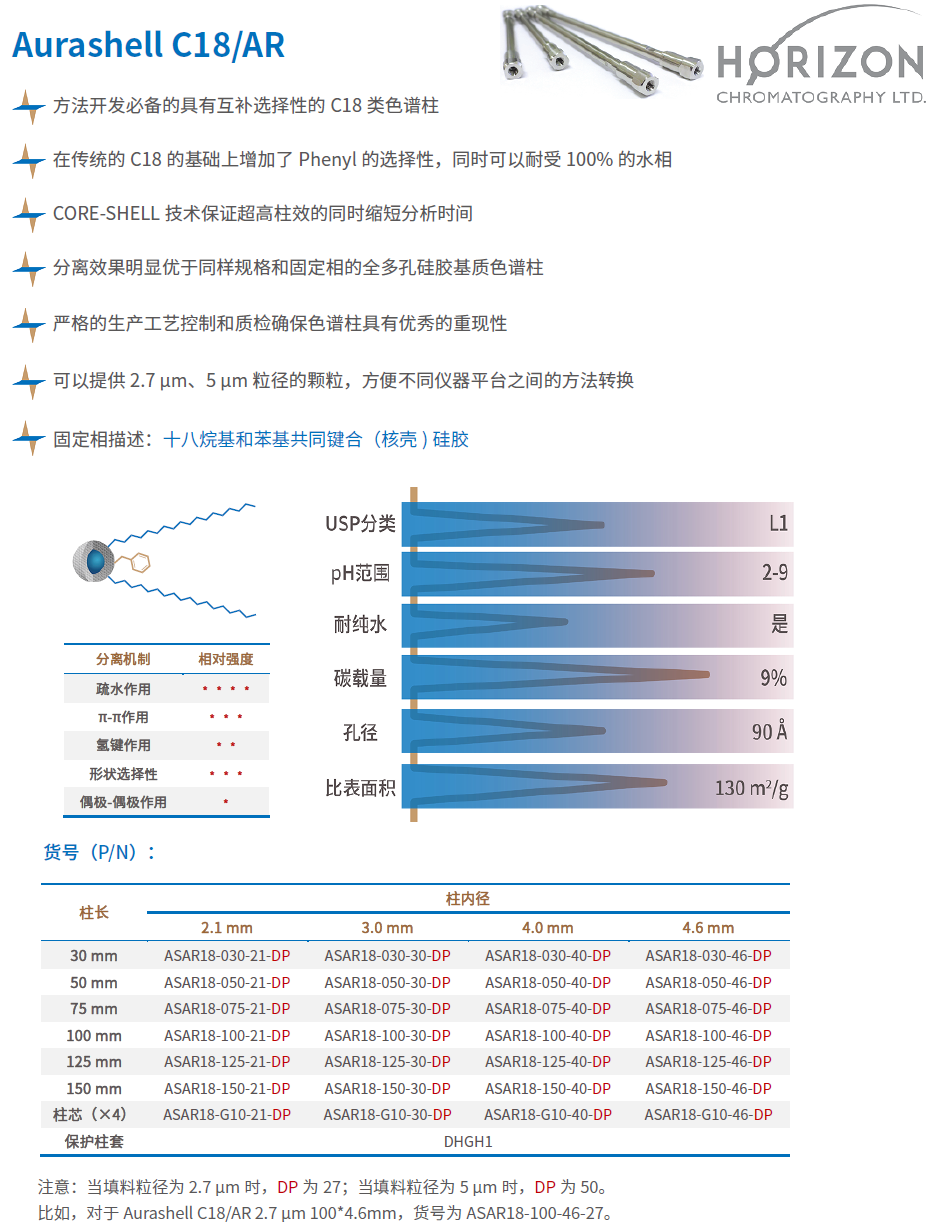This screenshot has height=1230, width=937.
Task: Click the star bullet beside 严格的生产工艺控制
Action: click(29, 323)
